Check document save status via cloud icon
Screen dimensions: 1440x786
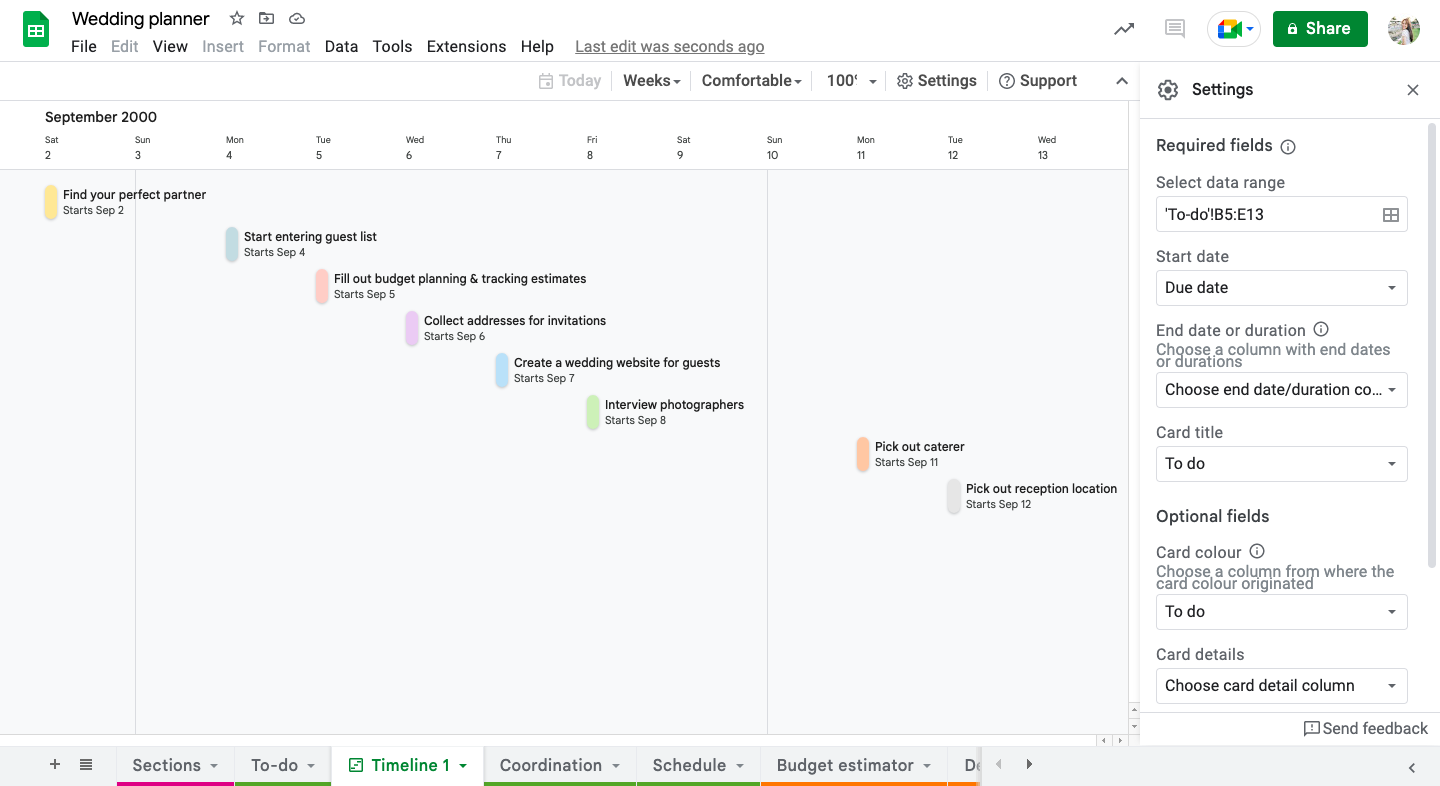(296, 18)
